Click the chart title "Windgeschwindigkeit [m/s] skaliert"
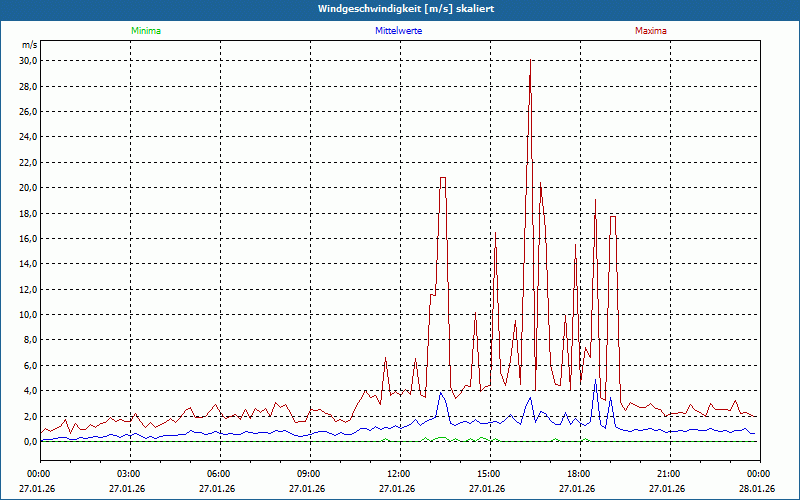Viewport: 800px width, 500px height. pos(406,9)
